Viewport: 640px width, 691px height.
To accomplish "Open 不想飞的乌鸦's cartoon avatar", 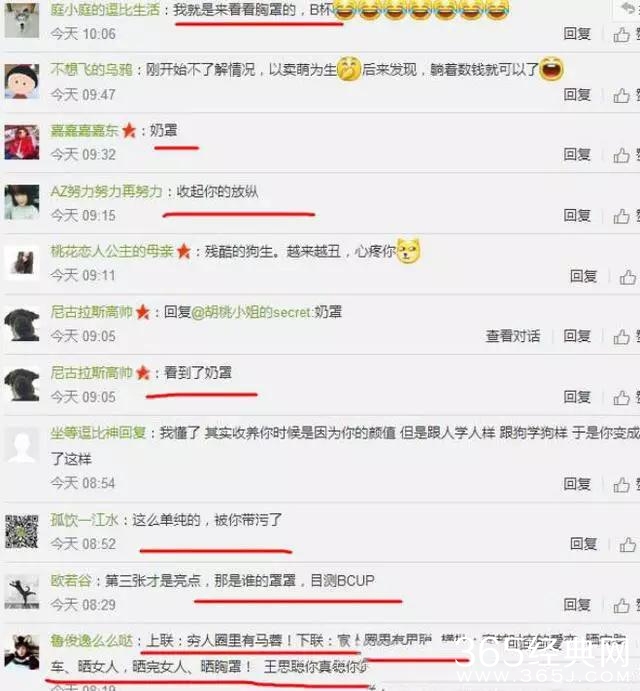I will (22, 81).
